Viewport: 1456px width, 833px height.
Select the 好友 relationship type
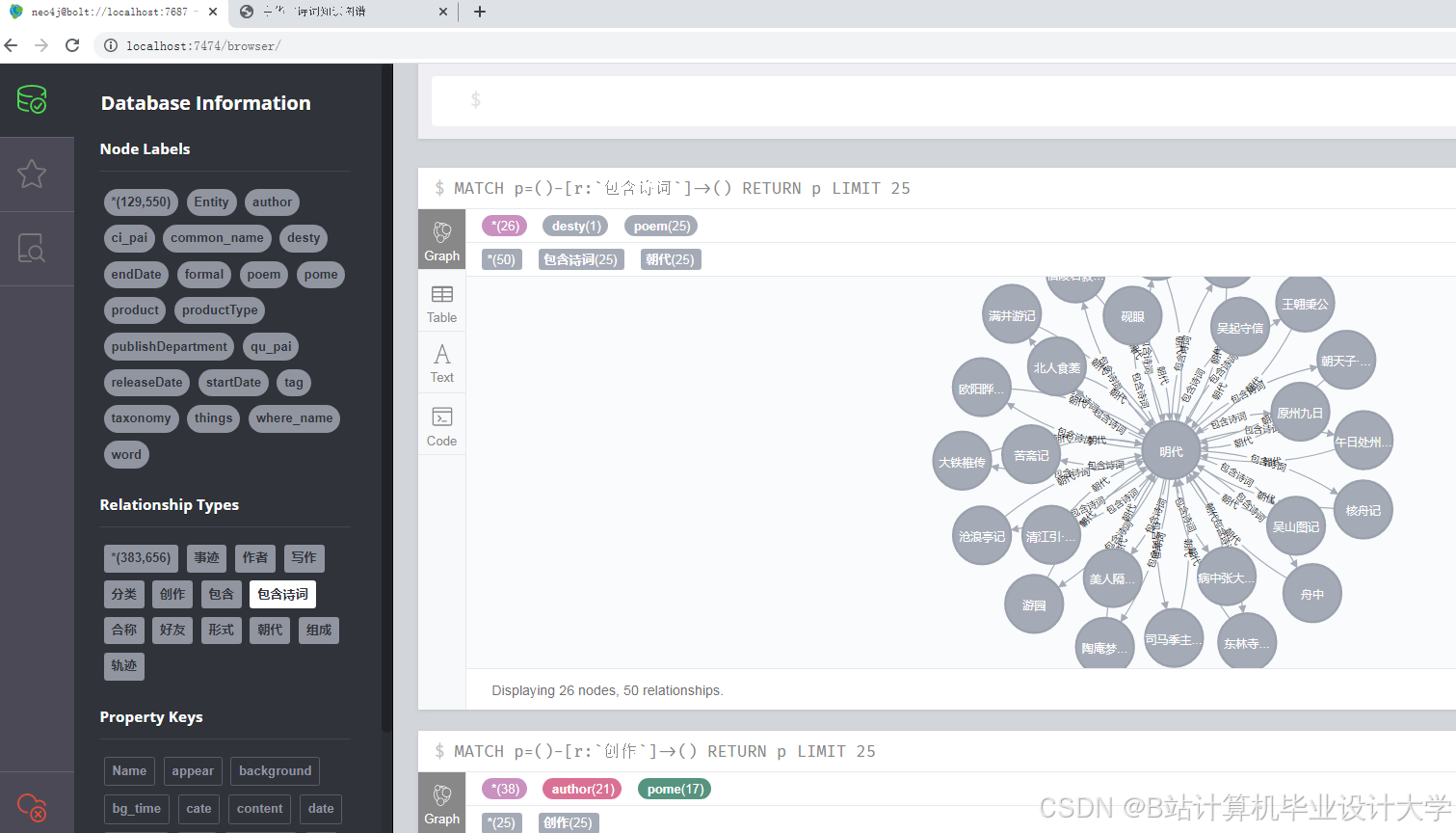coord(172,631)
